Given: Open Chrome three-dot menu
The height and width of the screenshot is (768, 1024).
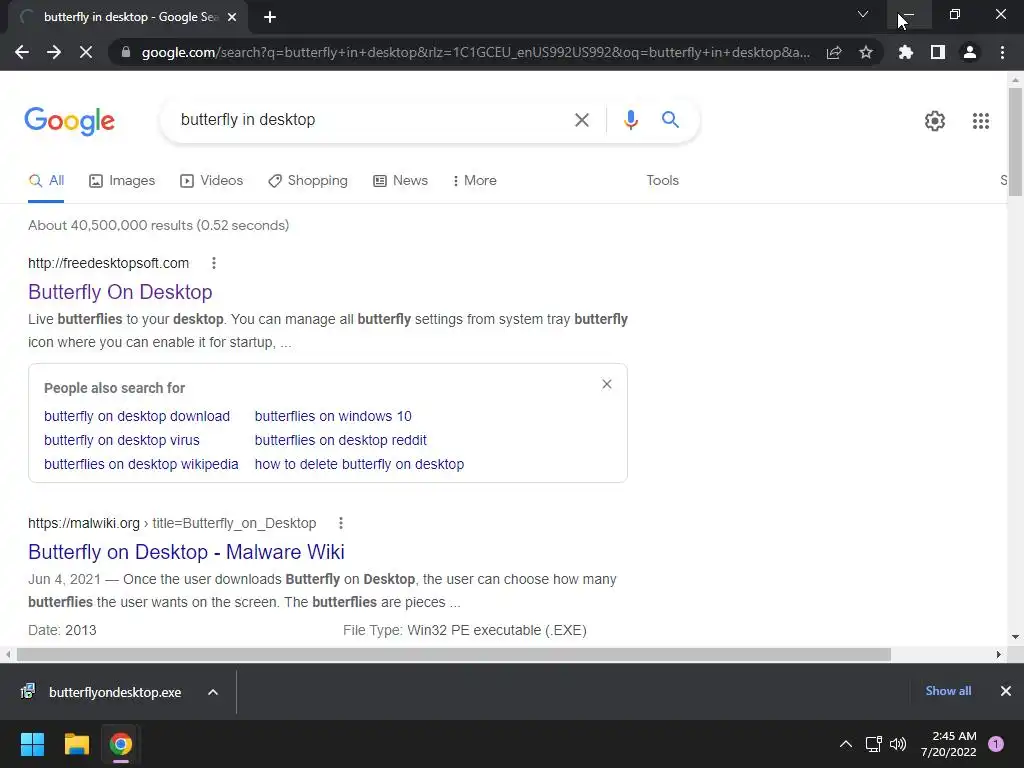Looking at the screenshot, I should click(x=1002, y=52).
